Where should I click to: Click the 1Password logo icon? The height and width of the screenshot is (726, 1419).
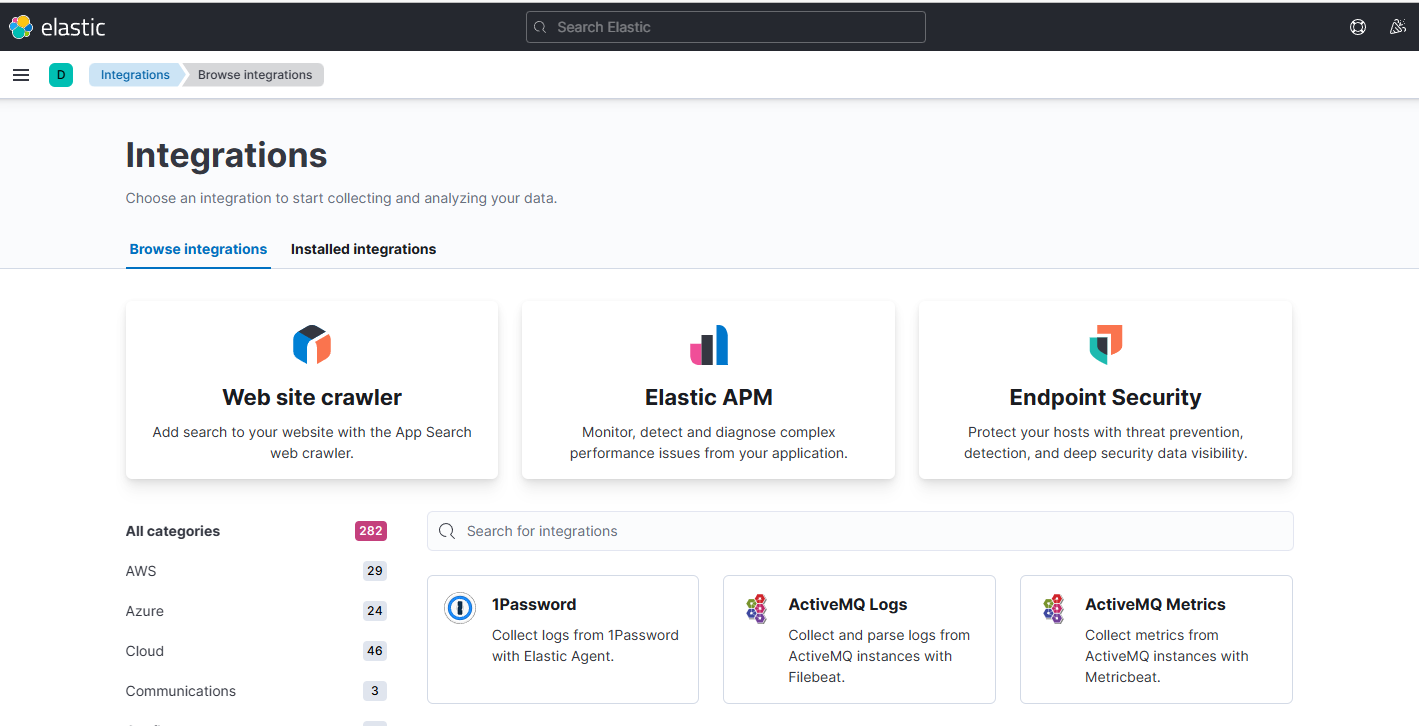click(x=460, y=607)
